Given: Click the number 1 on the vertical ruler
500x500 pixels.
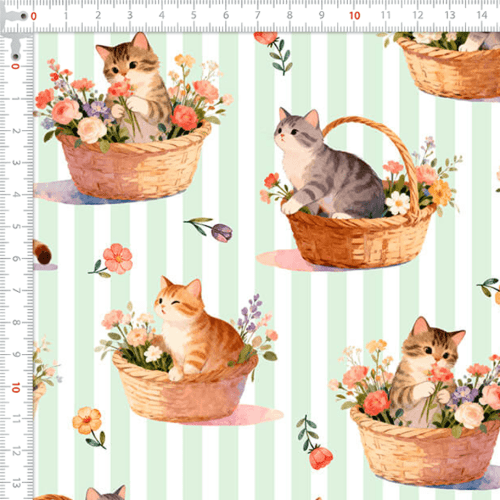Looking at the screenshot, I should coord(16,99).
